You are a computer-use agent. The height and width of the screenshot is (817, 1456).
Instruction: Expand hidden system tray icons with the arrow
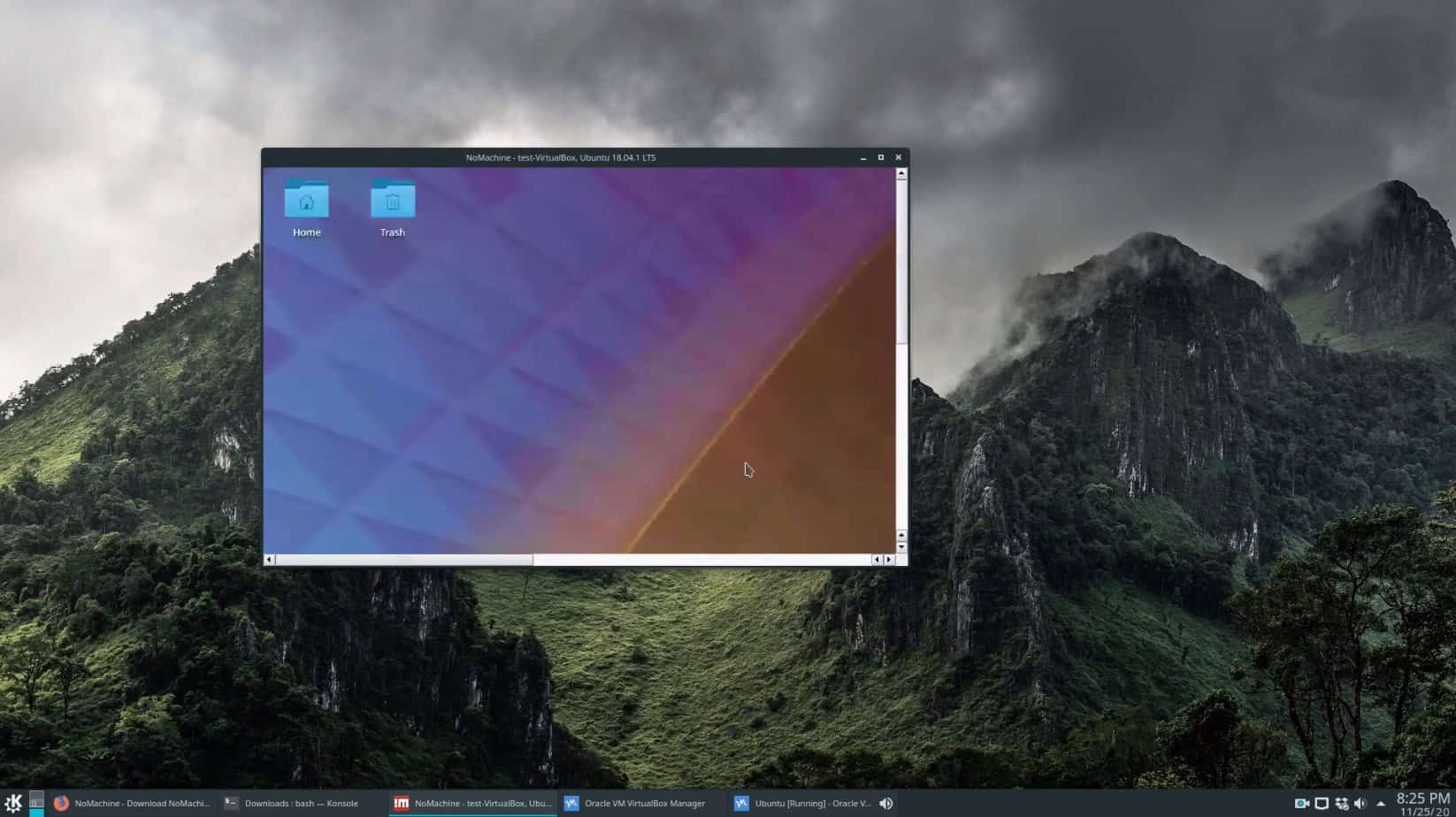(1382, 803)
